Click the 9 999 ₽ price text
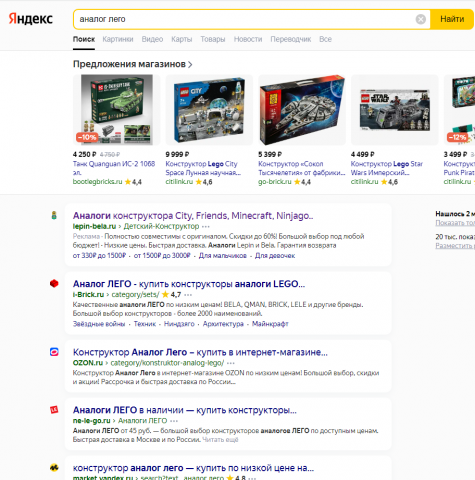Viewport: 475px width, 480px height. (x=177, y=154)
